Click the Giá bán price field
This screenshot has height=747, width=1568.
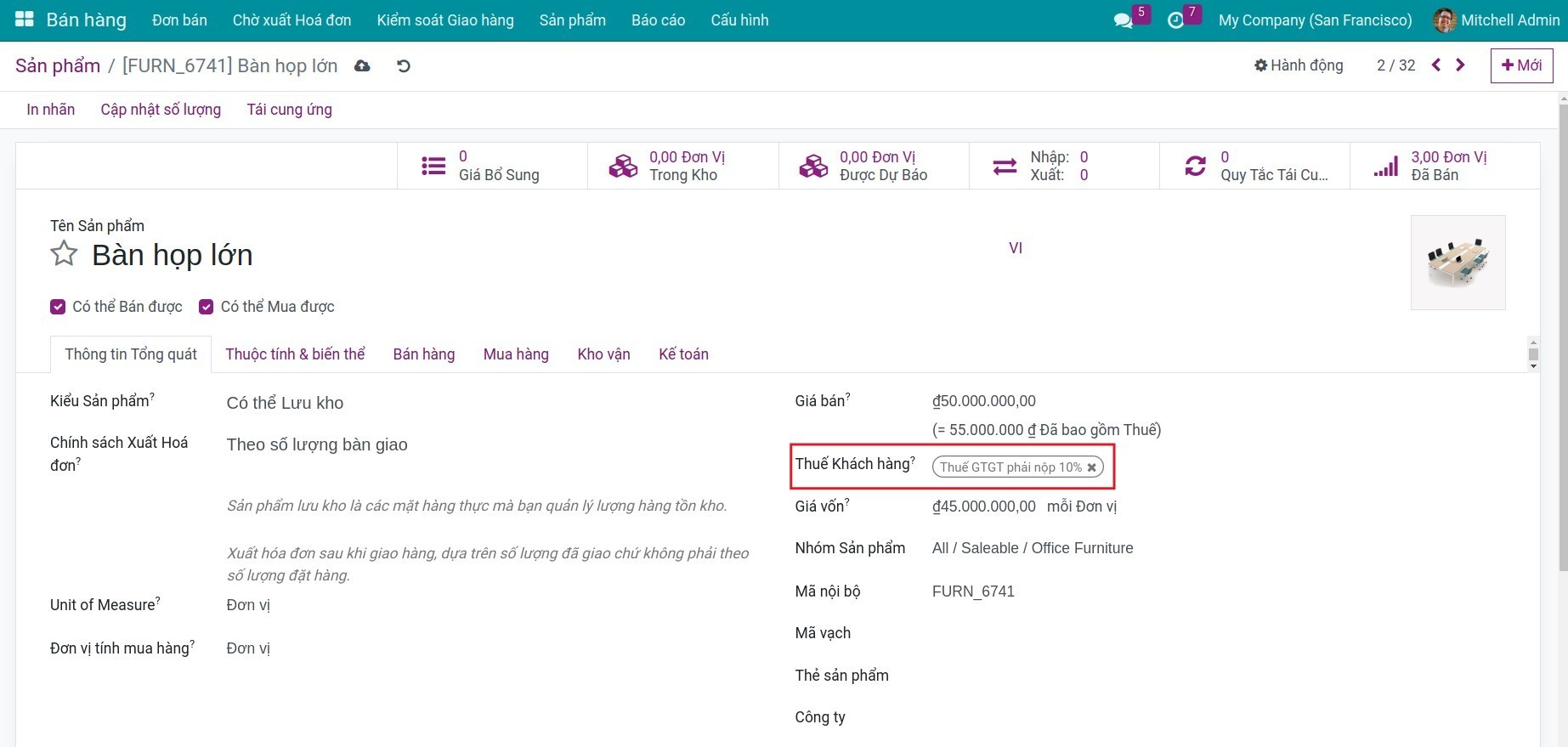coord(984,401)
